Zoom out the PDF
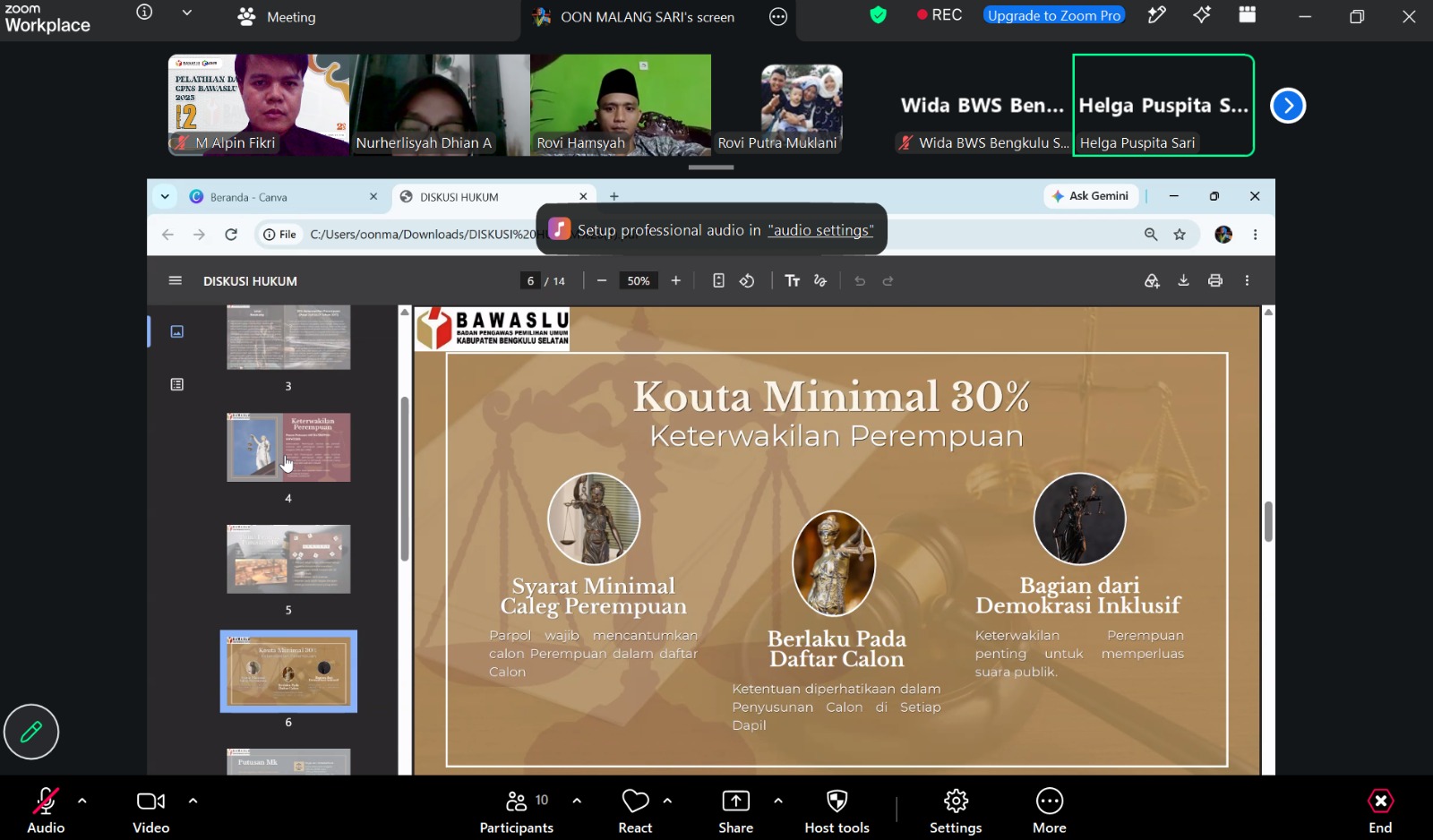 (602, 281)
